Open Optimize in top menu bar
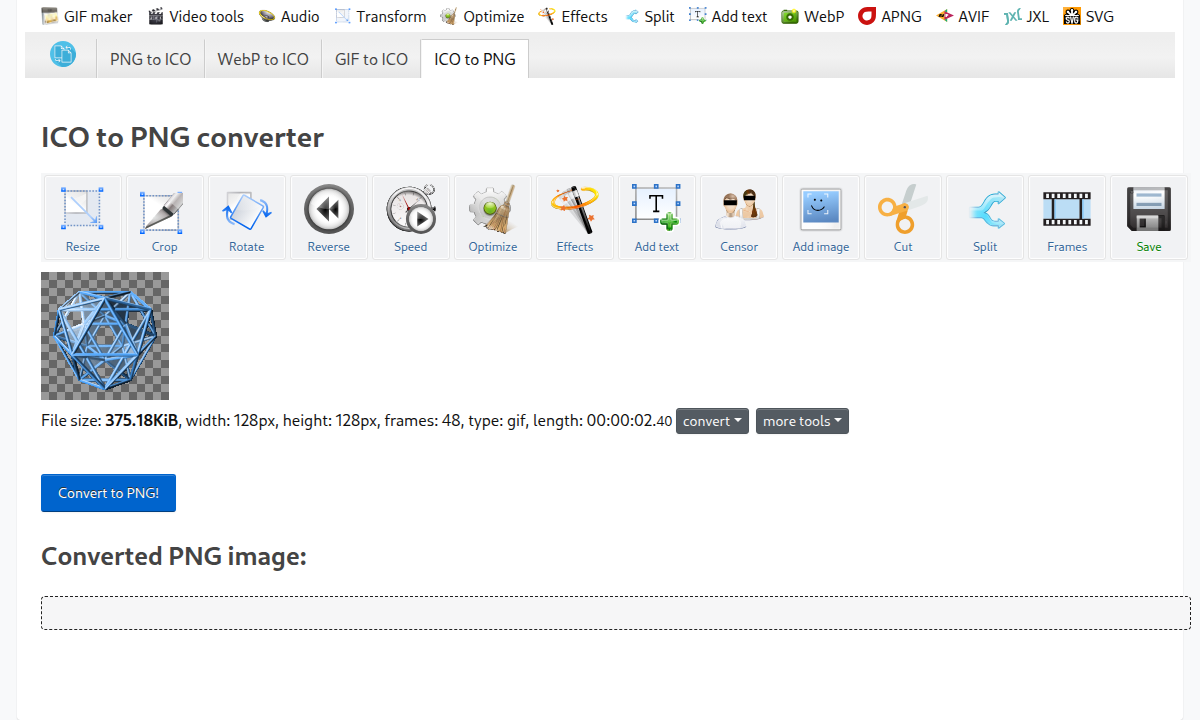The image size is (1200, 720). click(x=483, y=16)
